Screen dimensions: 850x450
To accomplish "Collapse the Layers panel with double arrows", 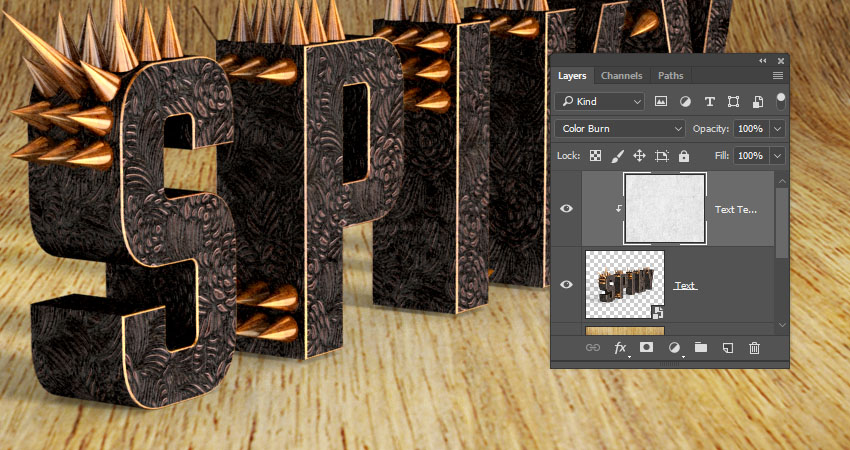I will [x=763, y=61].
